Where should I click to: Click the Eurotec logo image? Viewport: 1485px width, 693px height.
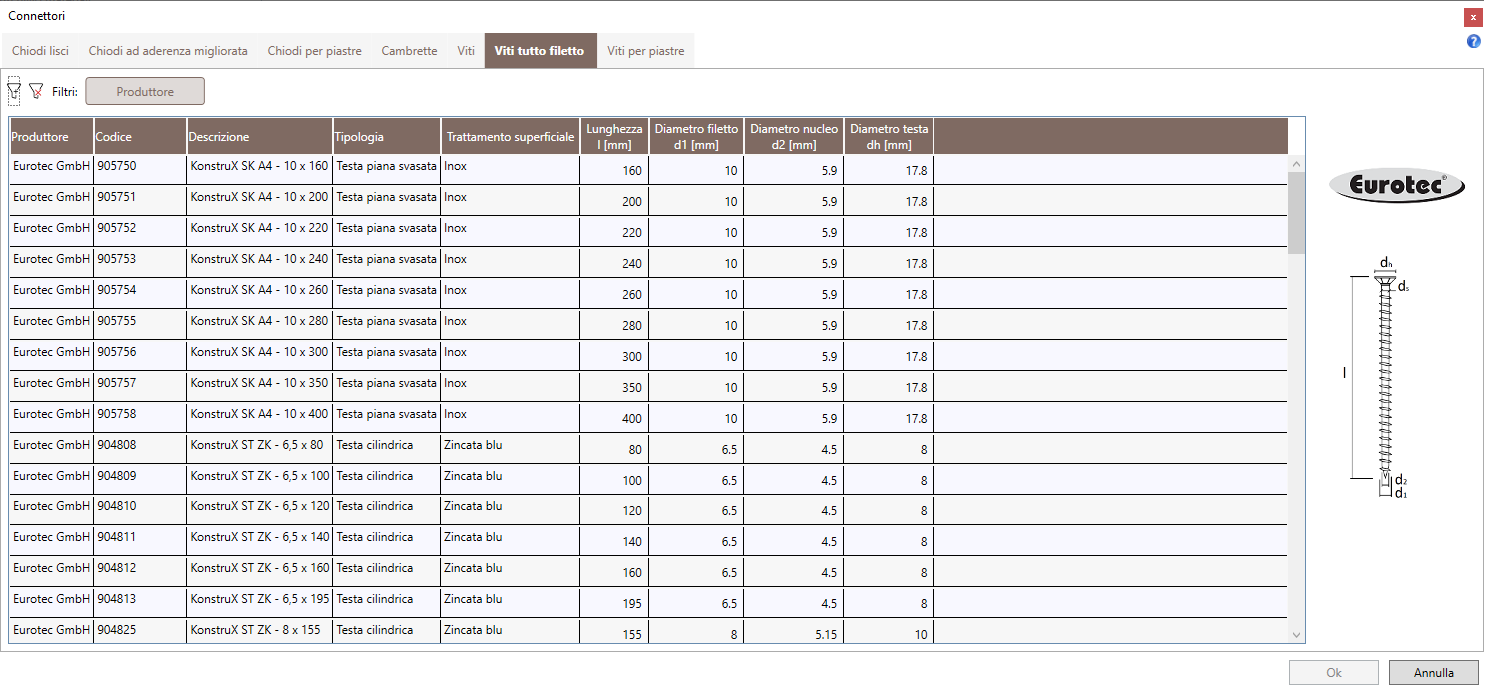(x=1396, y=185)
